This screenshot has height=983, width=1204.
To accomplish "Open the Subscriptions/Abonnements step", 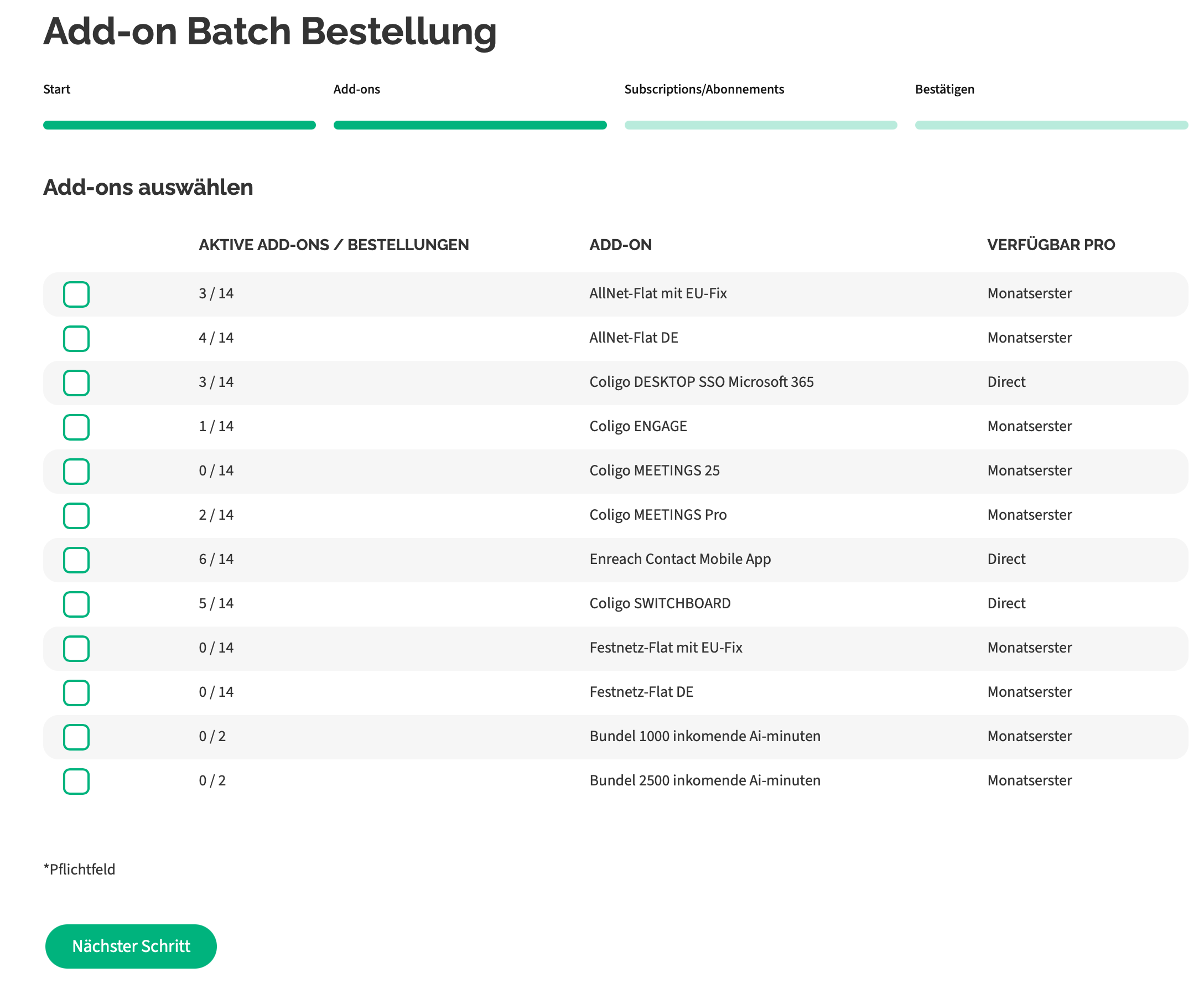I will coord(704,90).
